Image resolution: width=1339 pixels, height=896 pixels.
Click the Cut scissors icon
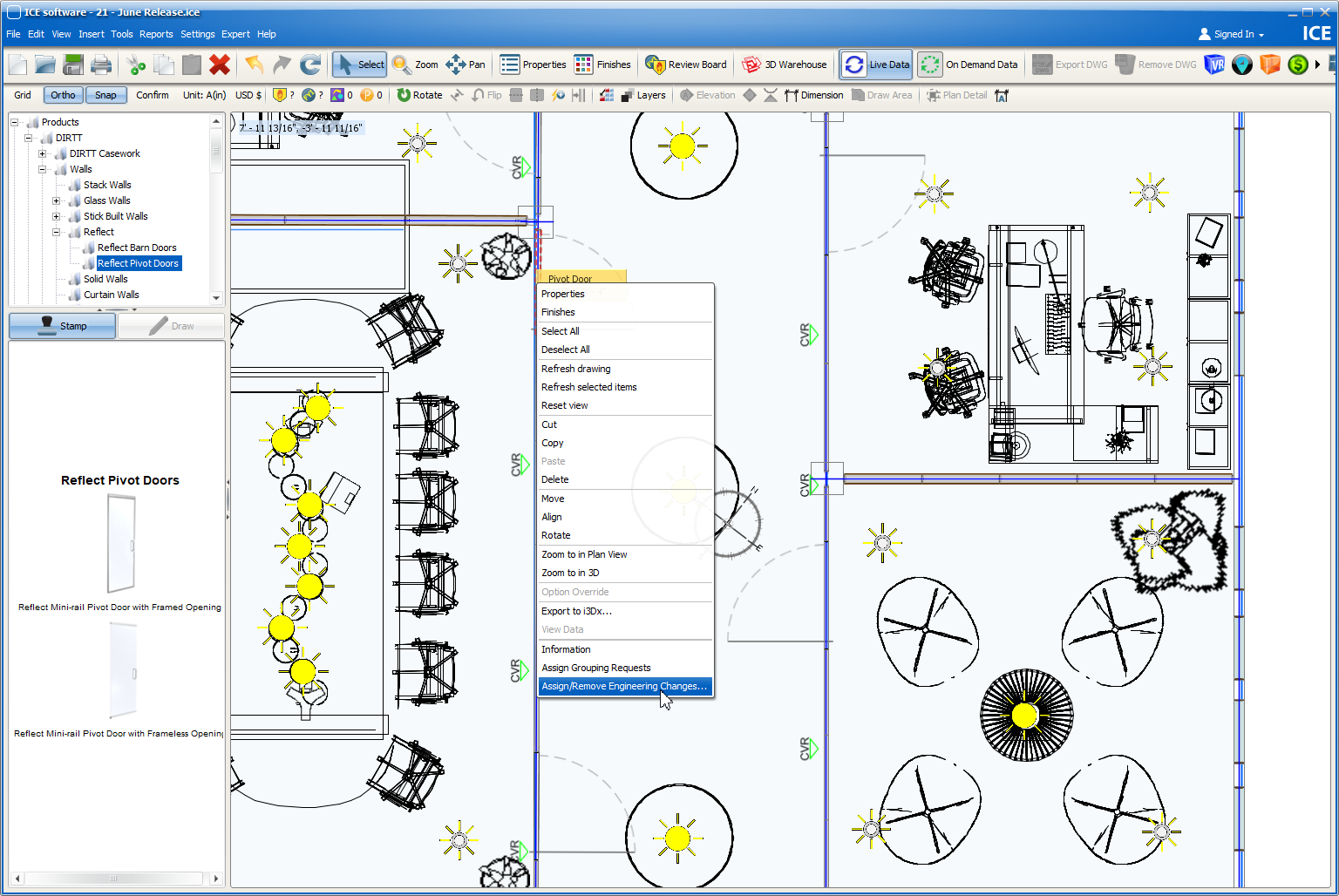coord(136,64)
